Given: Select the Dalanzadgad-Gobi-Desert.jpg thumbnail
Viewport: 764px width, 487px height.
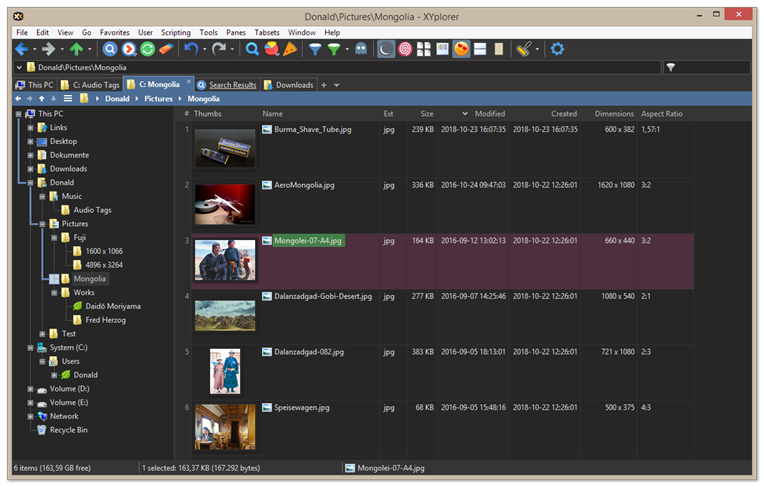Looking at the screenshot, I should (x=225, y=316).
